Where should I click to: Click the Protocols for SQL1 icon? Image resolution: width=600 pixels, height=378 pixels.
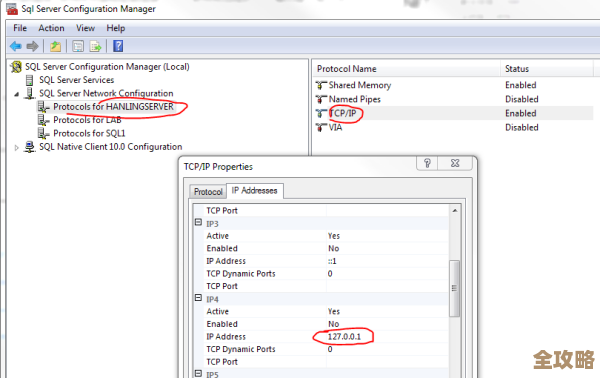pos(43,134)
